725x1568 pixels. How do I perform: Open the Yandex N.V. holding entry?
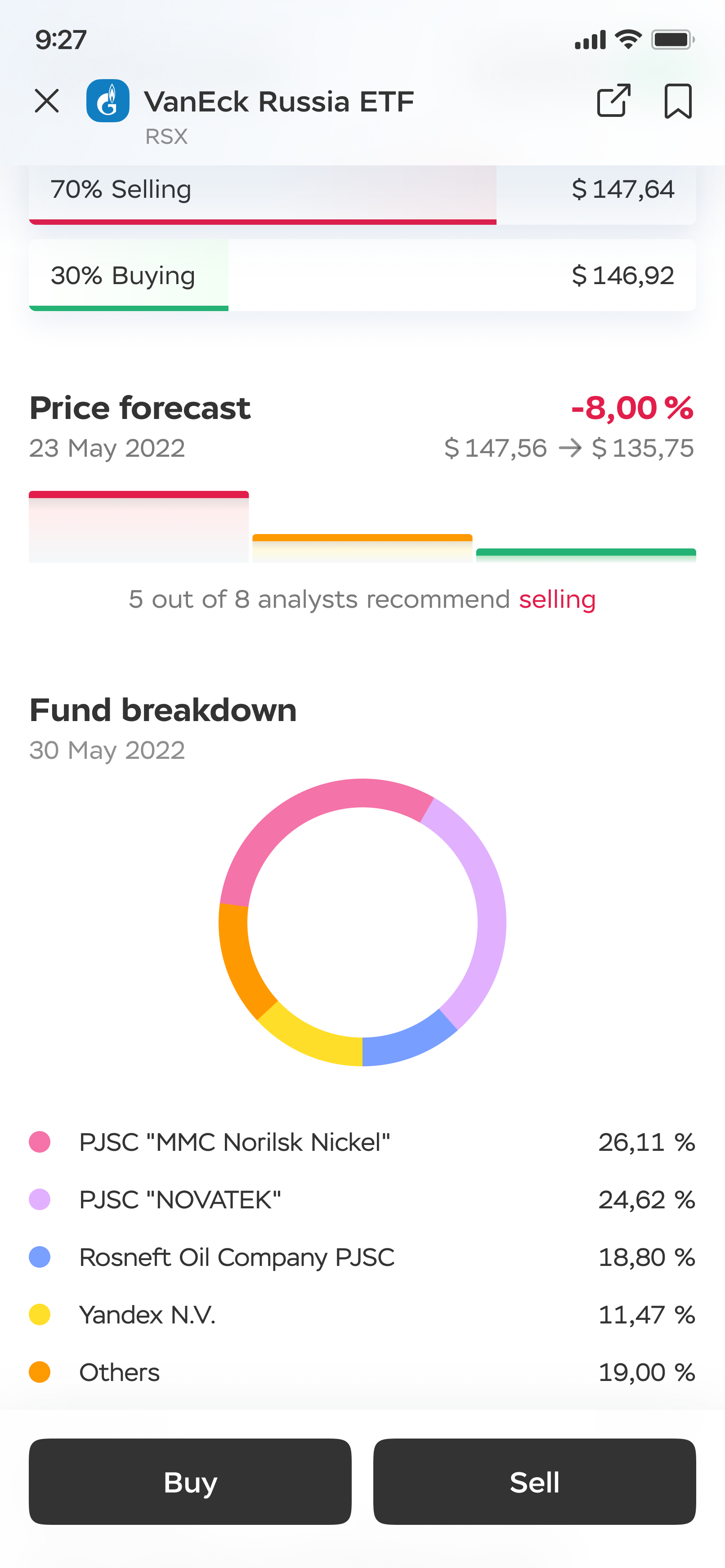click(x=362, y=1315)
